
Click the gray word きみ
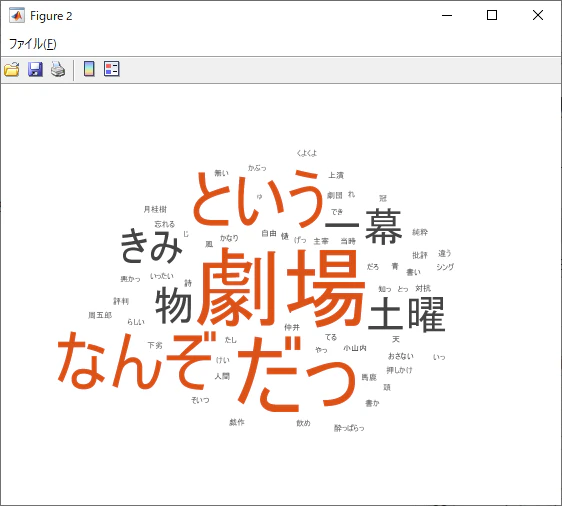click(151, 245)
